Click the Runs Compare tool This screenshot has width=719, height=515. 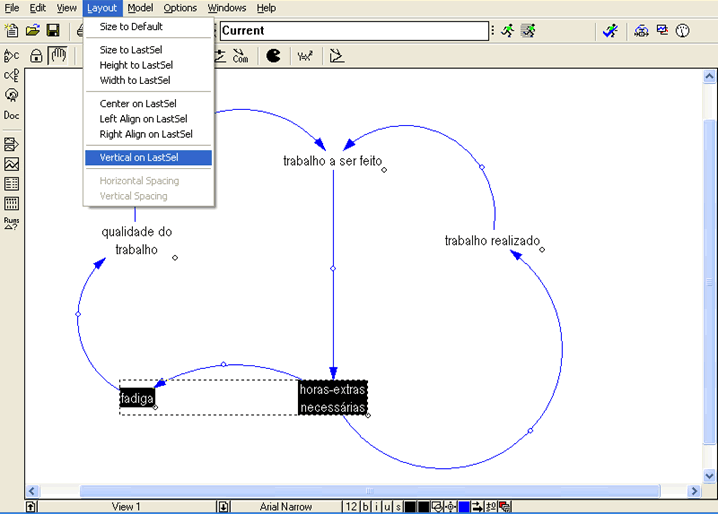12,223
